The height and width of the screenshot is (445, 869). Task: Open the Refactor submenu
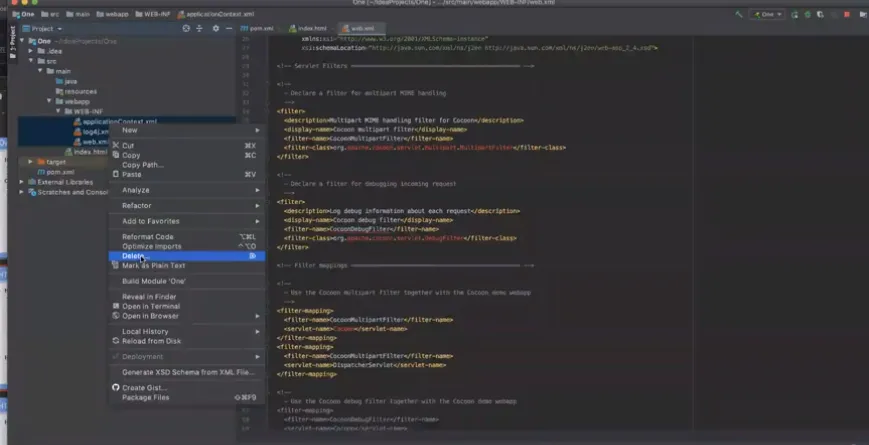click(x=186, y=206)
